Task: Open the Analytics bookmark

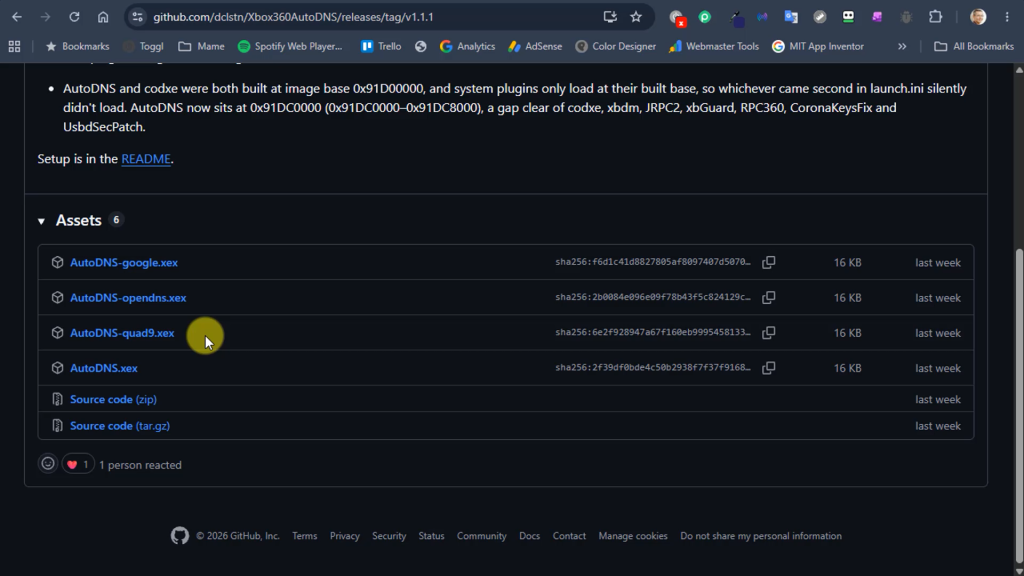Action: click(x=467, y=46)
